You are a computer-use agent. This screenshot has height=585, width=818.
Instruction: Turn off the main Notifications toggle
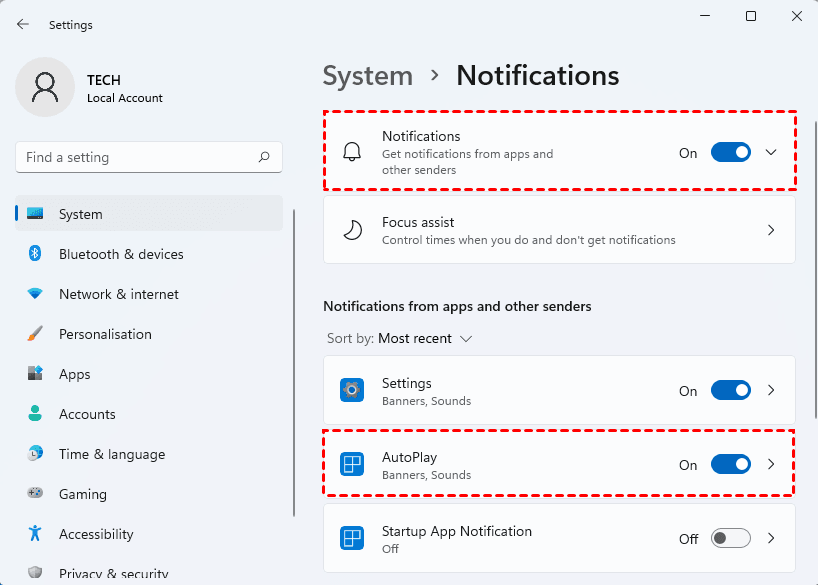point(730,152)
